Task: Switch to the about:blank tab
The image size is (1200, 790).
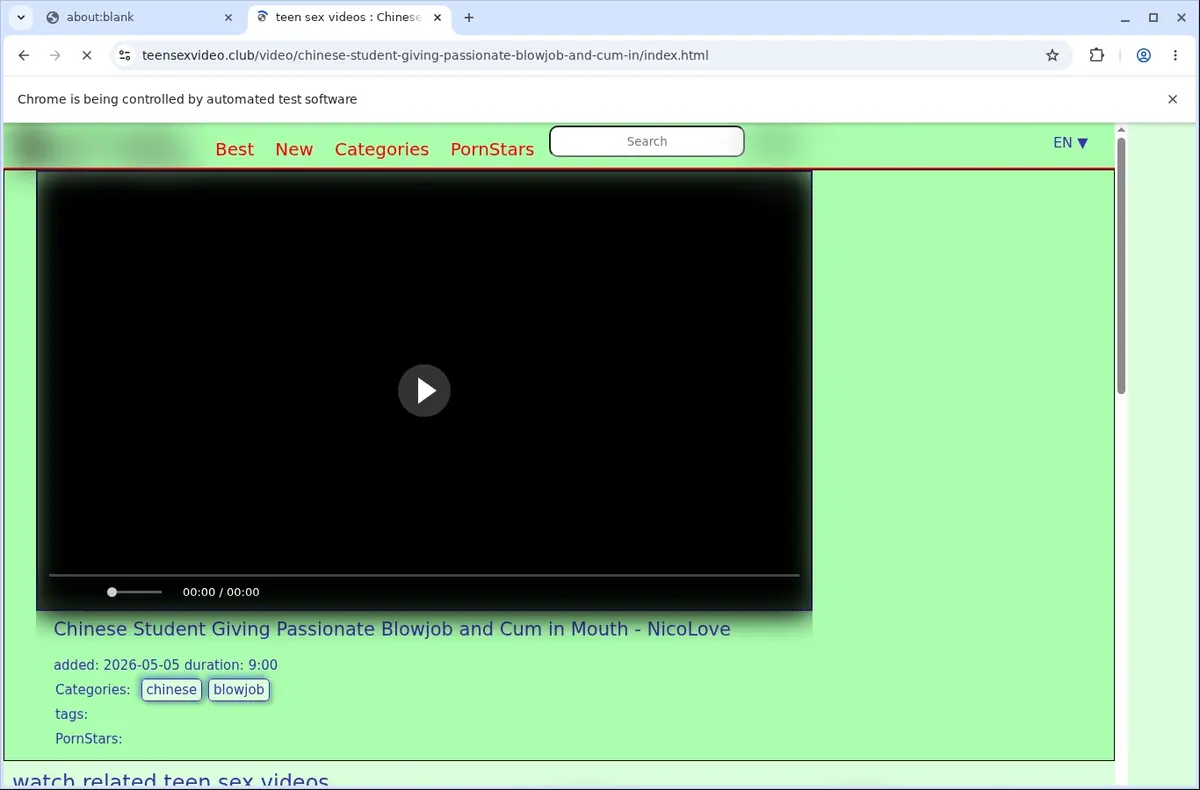Action: [x=140, y=17]
